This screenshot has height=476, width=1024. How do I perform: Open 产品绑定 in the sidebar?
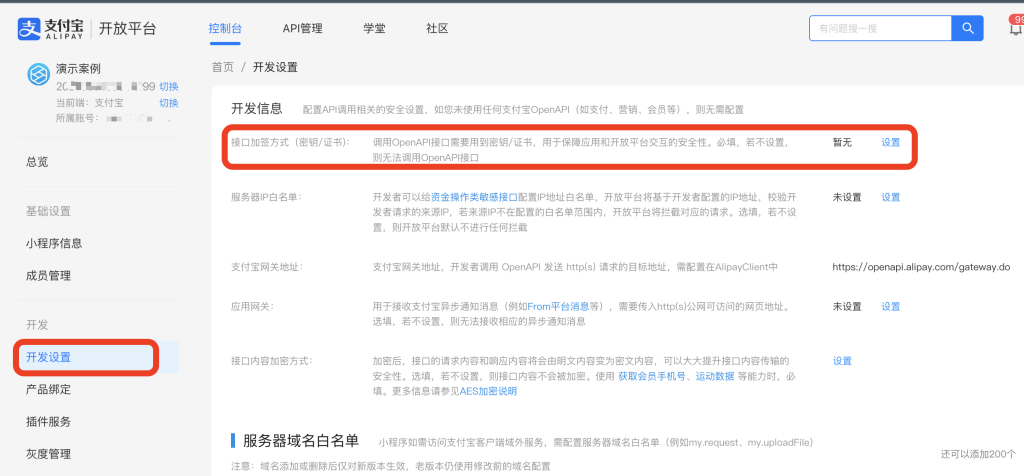click(48, 389)
